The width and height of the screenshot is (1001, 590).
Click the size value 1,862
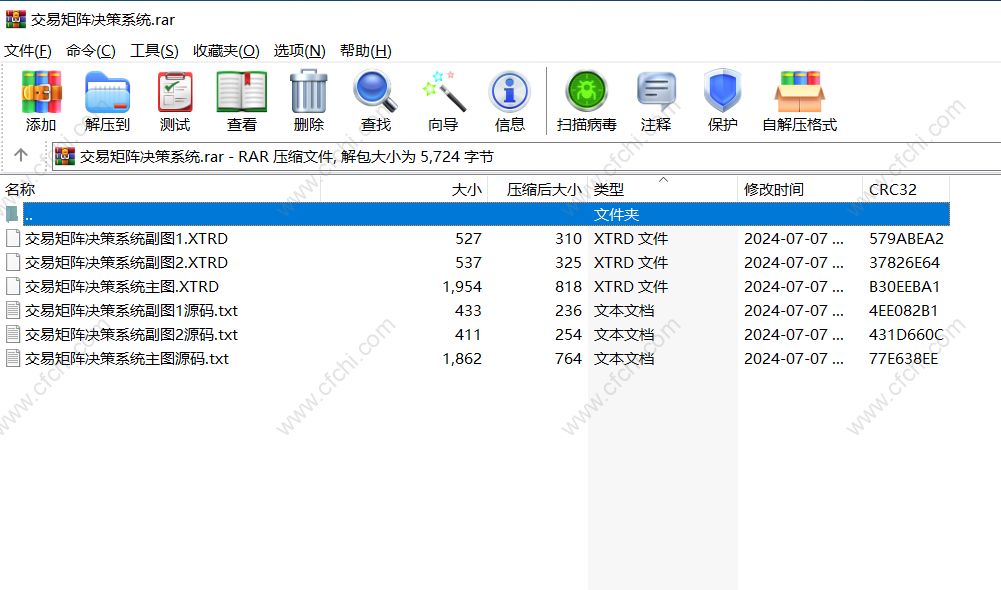point(462,359)
